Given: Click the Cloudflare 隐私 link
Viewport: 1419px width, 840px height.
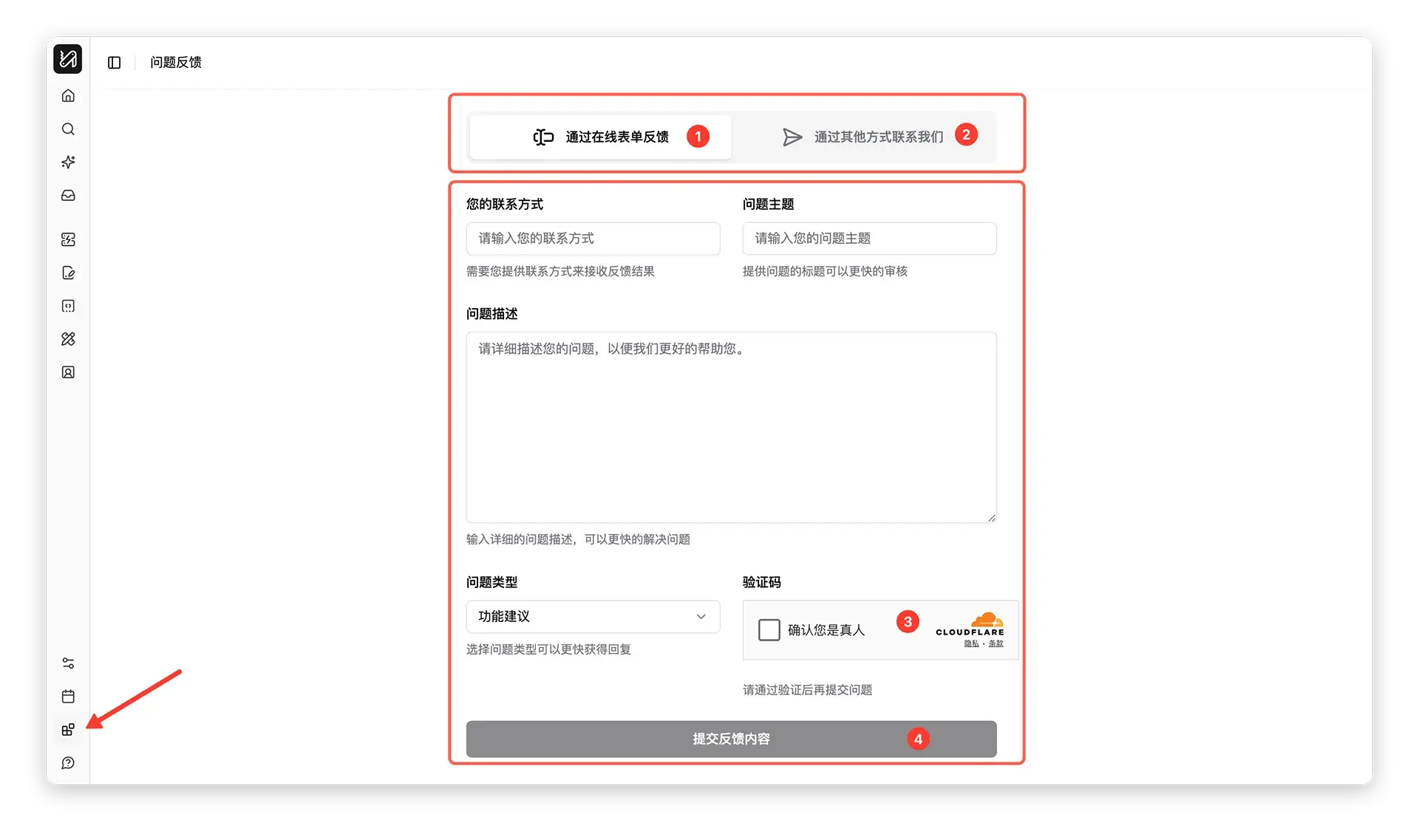Looking at the screenshot, I should [971, 644].
